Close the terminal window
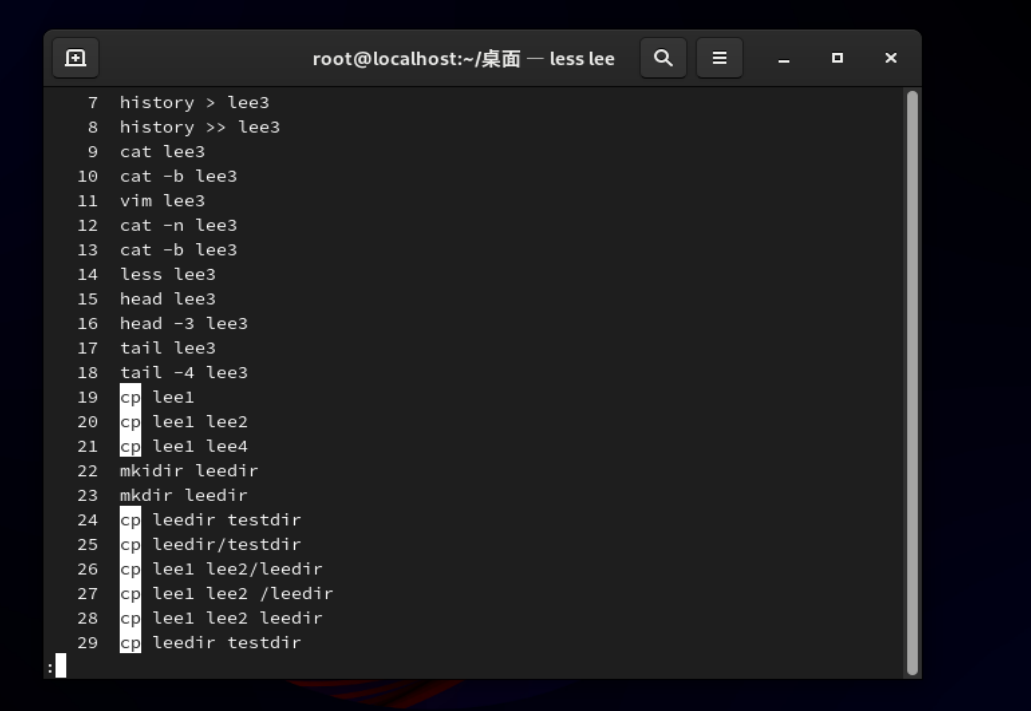 (891, 58)
